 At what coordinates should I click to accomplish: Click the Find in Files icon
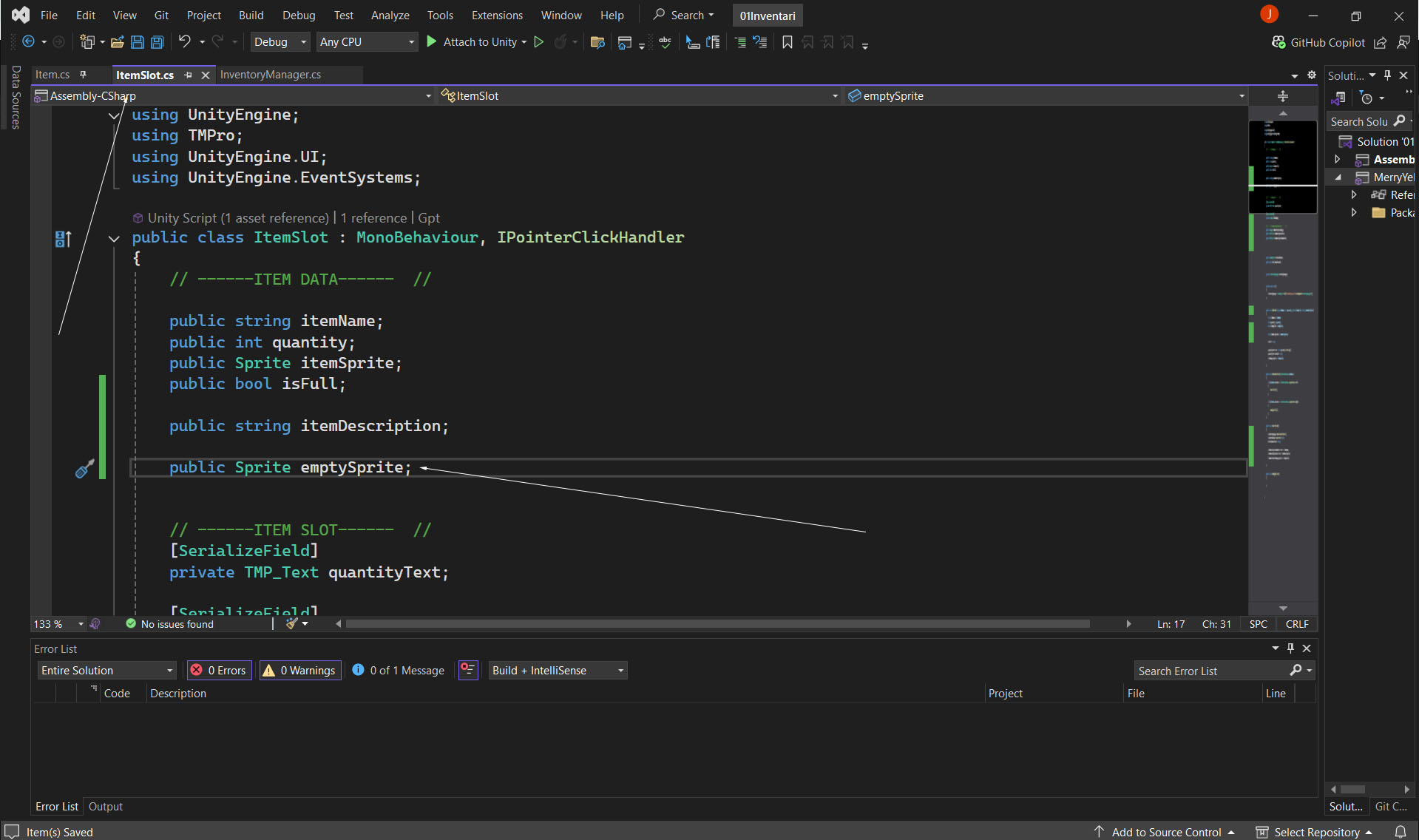597,42
